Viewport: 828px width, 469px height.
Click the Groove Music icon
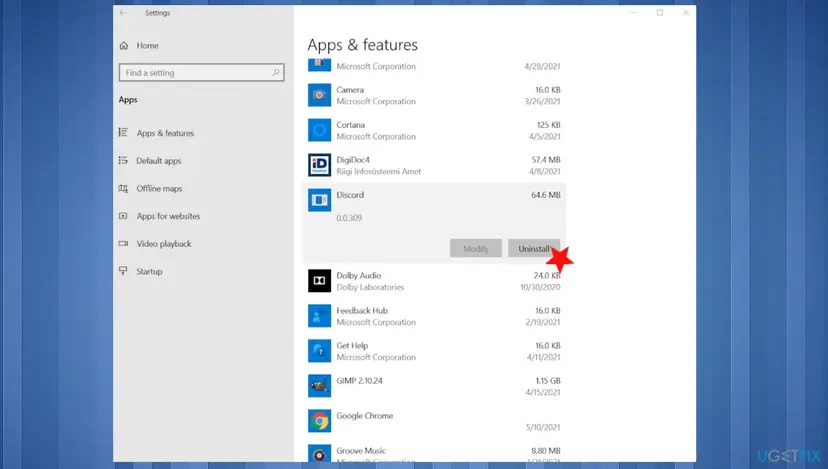319,454
